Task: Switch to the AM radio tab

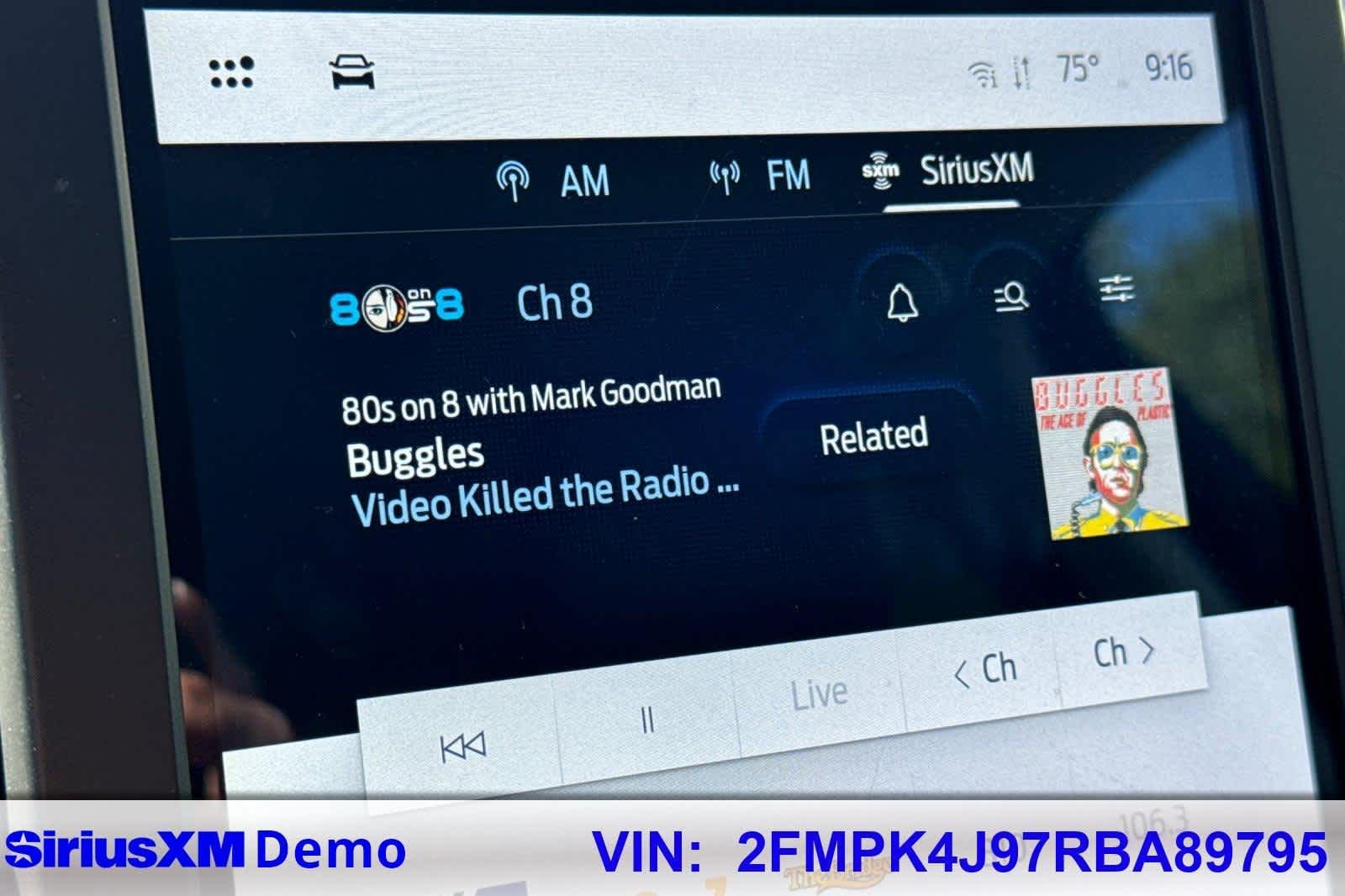Action: click(x=553, y=181)
